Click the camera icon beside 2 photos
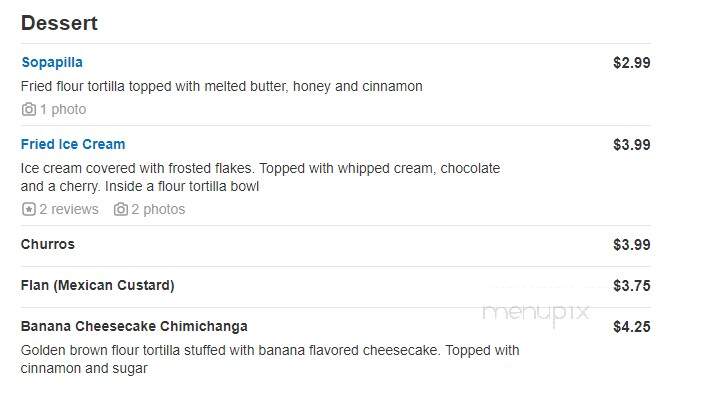This screenshot has width=715, height=395. [x=121, y=209]
